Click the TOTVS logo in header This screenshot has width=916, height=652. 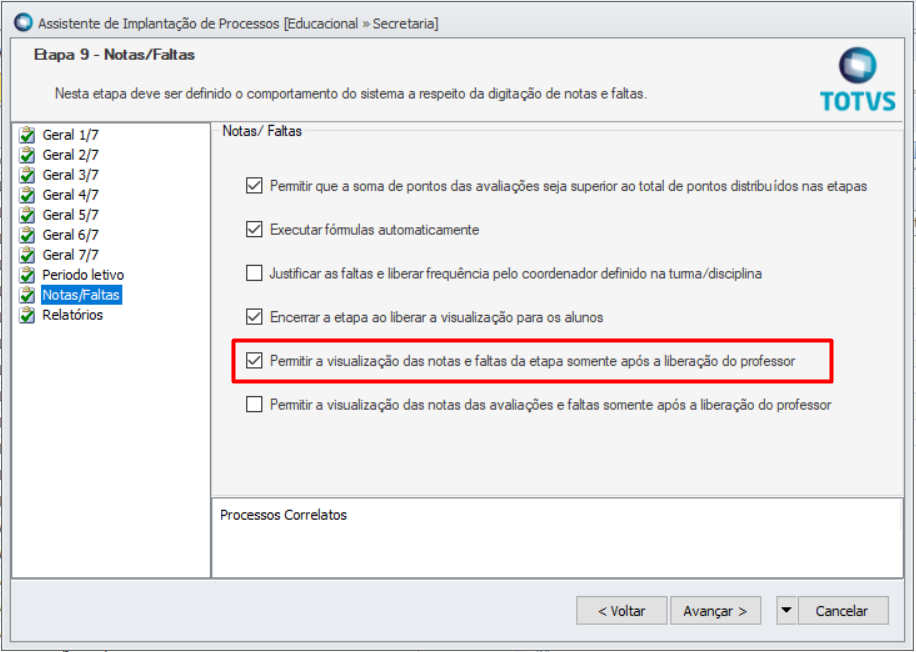[x=857, y=80]
